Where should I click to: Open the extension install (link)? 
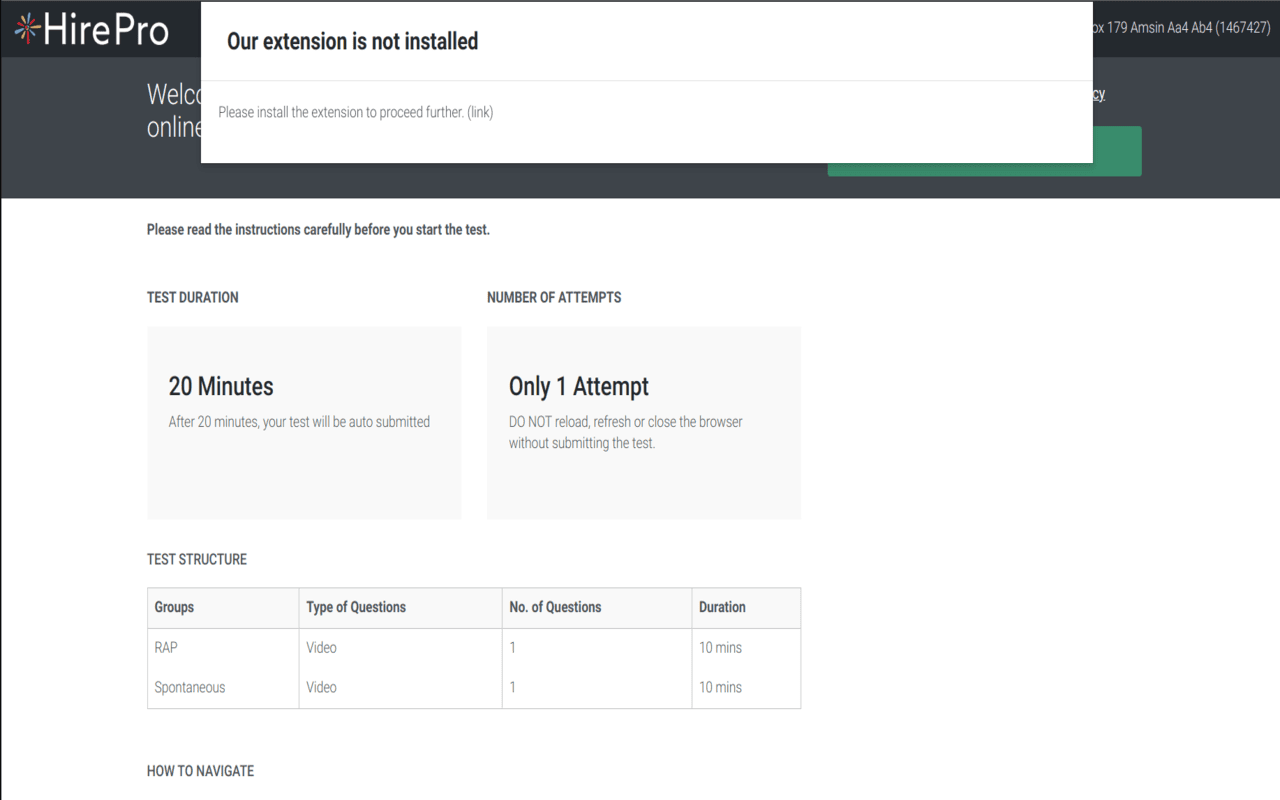[480, 112]
